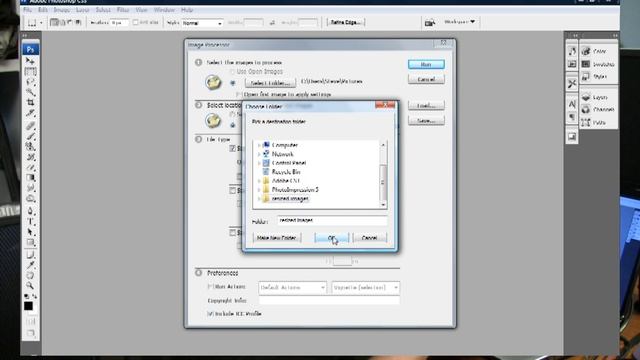This screenshot has height=360, width=640.
Task: Enable the Run Action checkbox
Action: 210,287
